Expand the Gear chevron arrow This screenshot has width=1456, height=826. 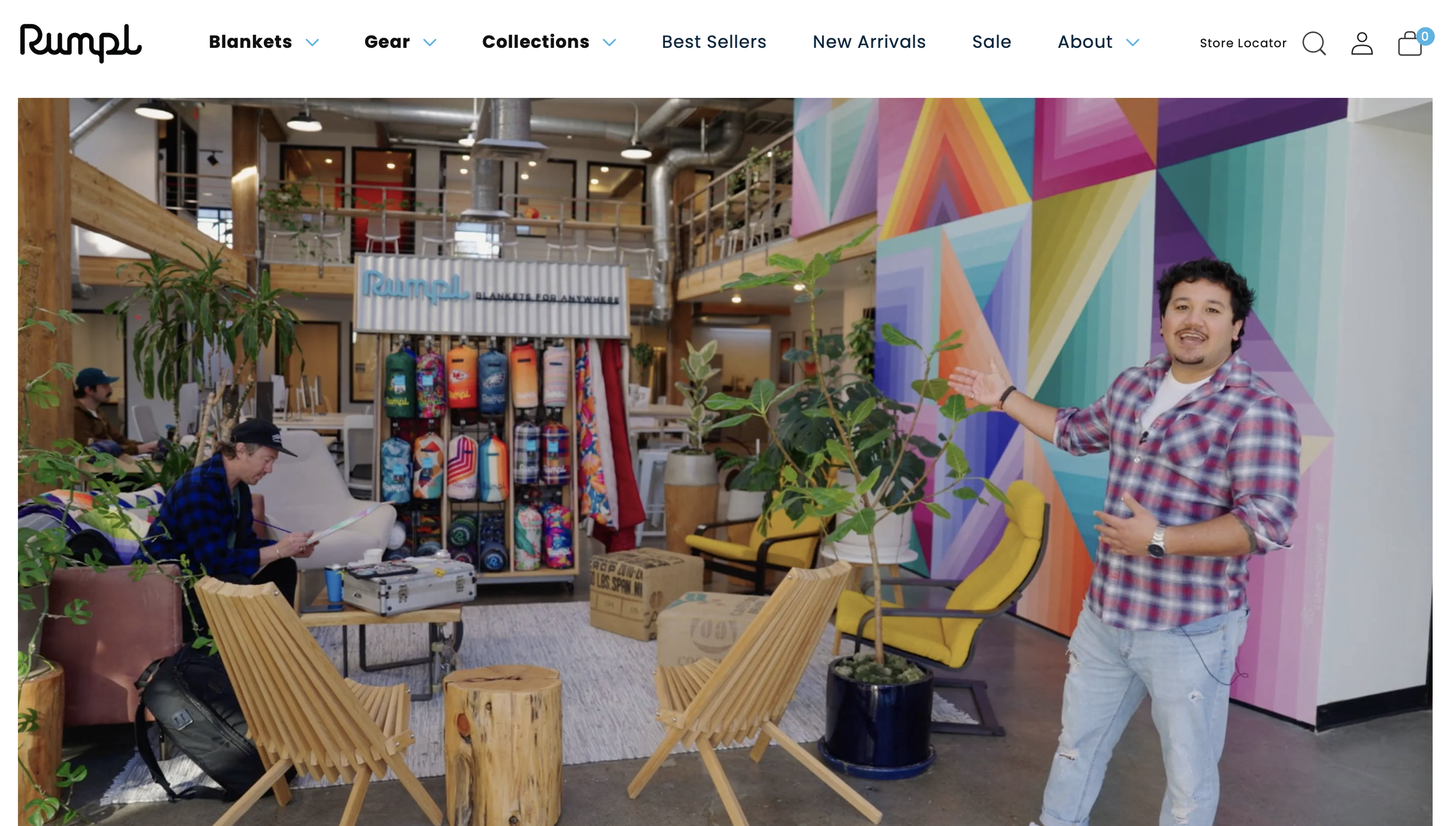pyautogui.click(x=430, y=43)
